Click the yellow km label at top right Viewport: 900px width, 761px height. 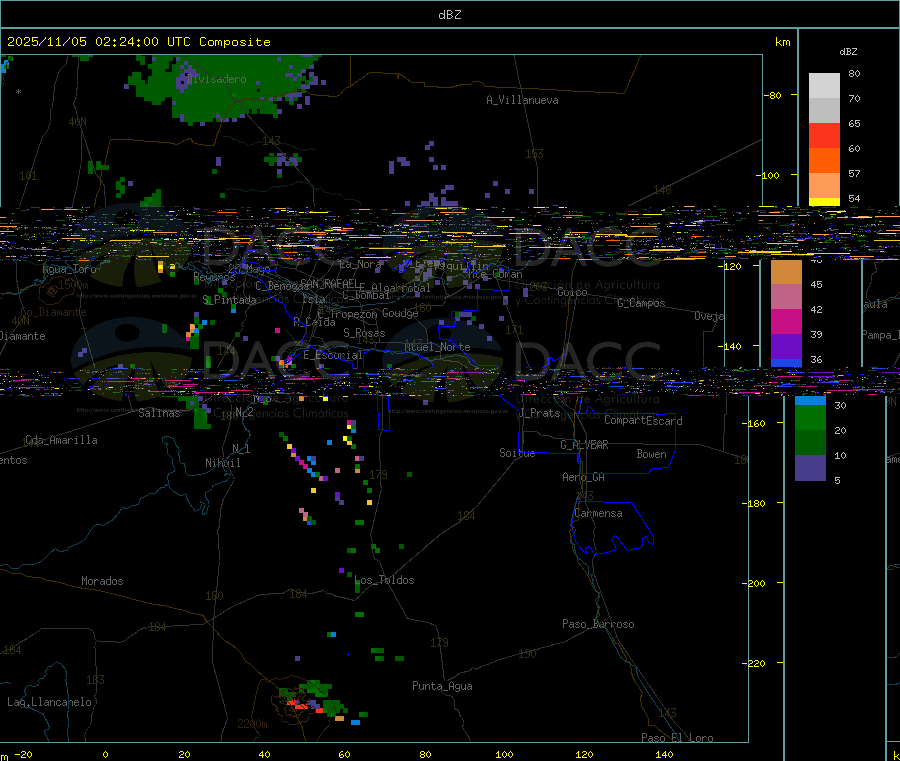[782, 42]
